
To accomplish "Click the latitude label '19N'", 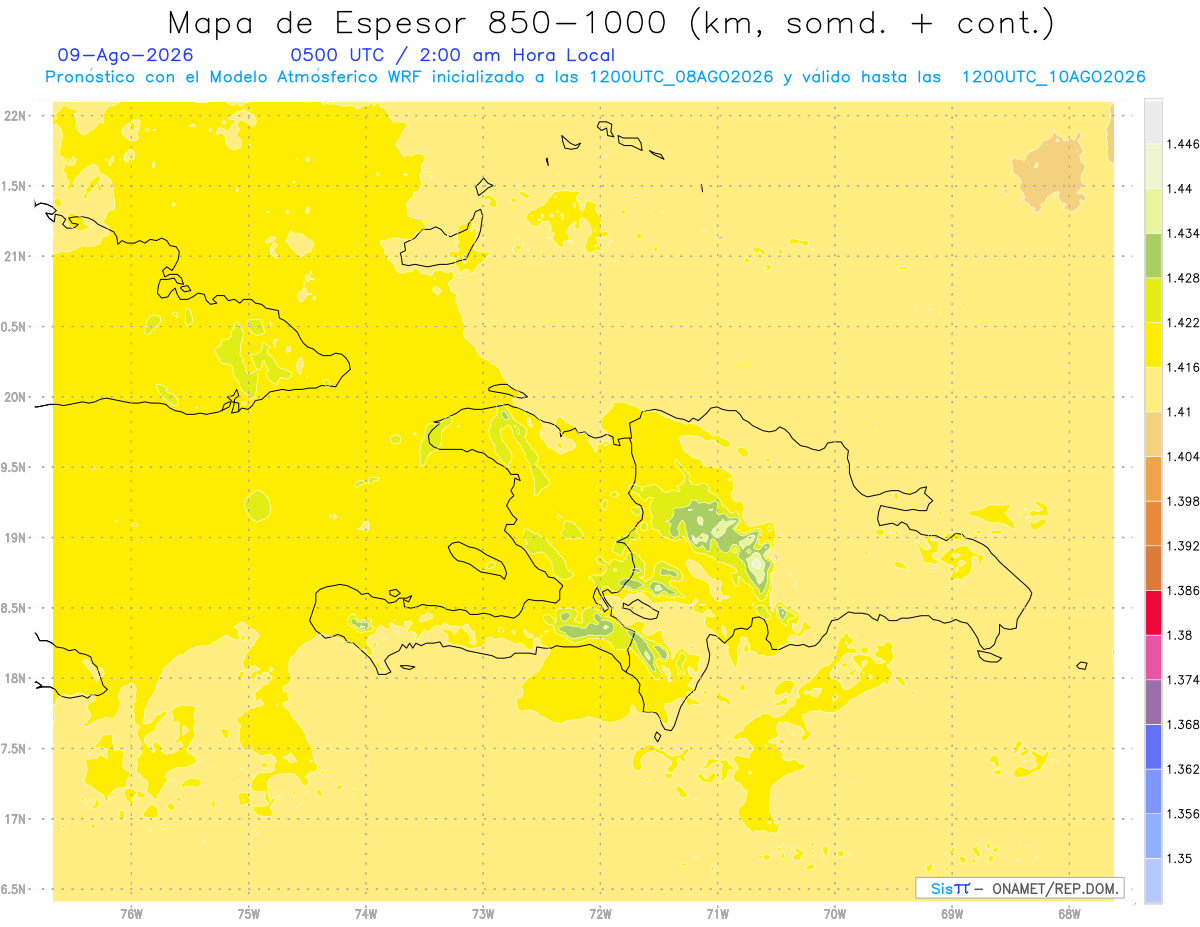I will tap(16, 538).
